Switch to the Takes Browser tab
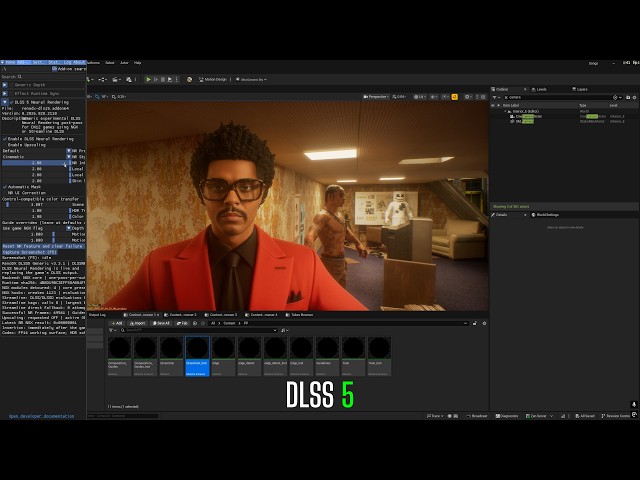Screen dimensions: 640x480 (299, 315)
